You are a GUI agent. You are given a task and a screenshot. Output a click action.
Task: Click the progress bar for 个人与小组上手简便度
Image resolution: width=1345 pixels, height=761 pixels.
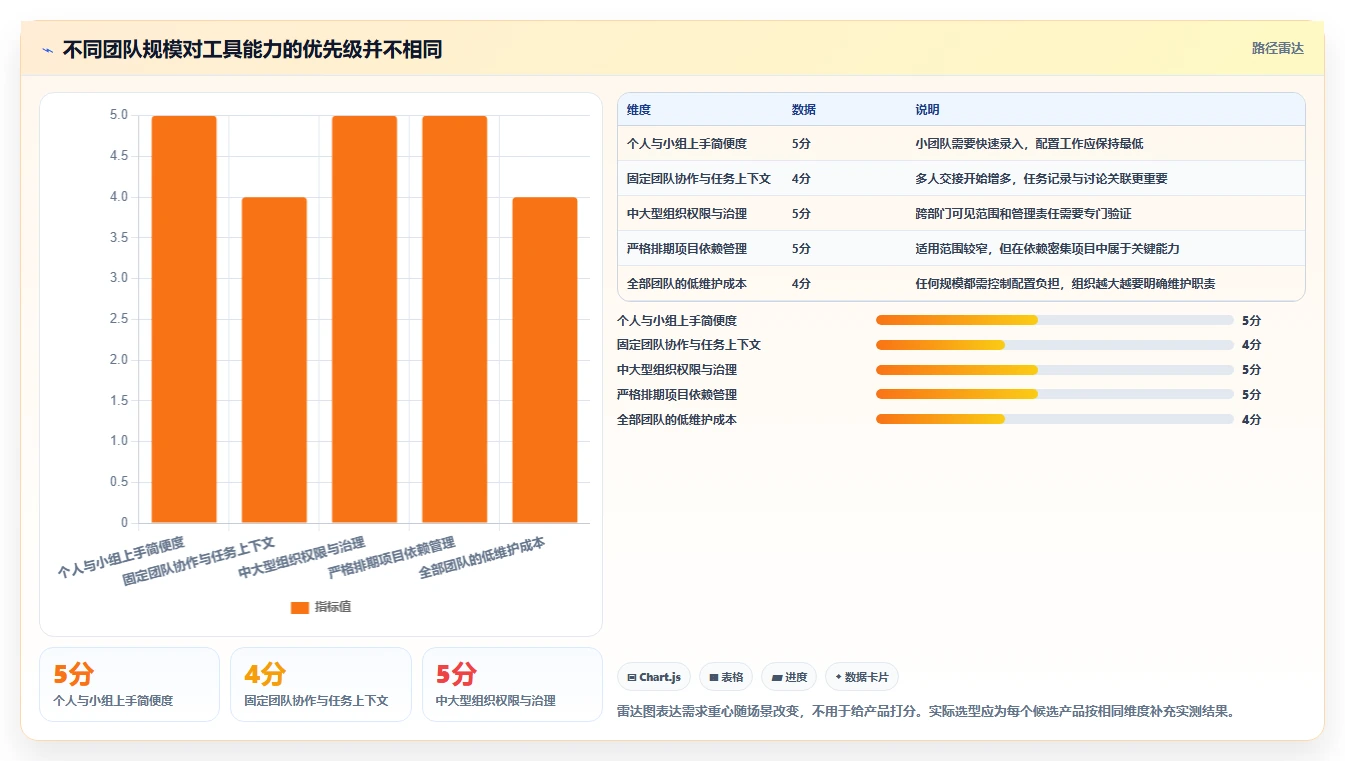(x=1055, y=320)
